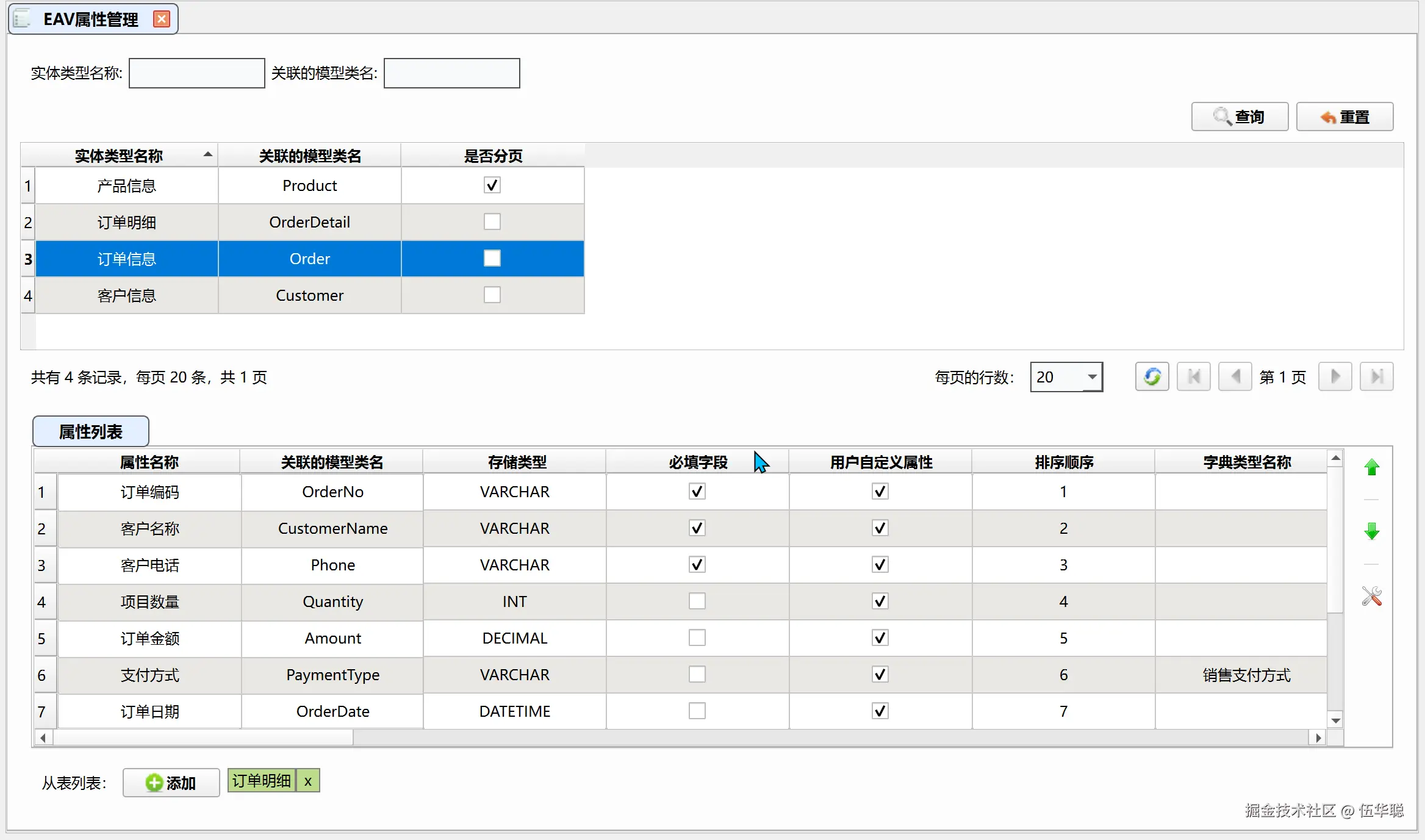
Task: Click the 实体类型名称 input field
Action: click(196, 73)
